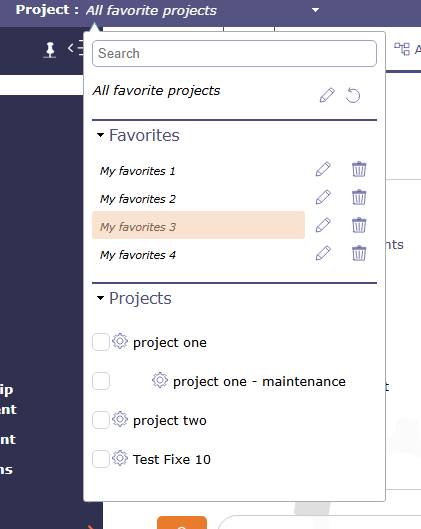Delete My favorites 2 with the trash
The image size is (421, 529).
[359, 197]
